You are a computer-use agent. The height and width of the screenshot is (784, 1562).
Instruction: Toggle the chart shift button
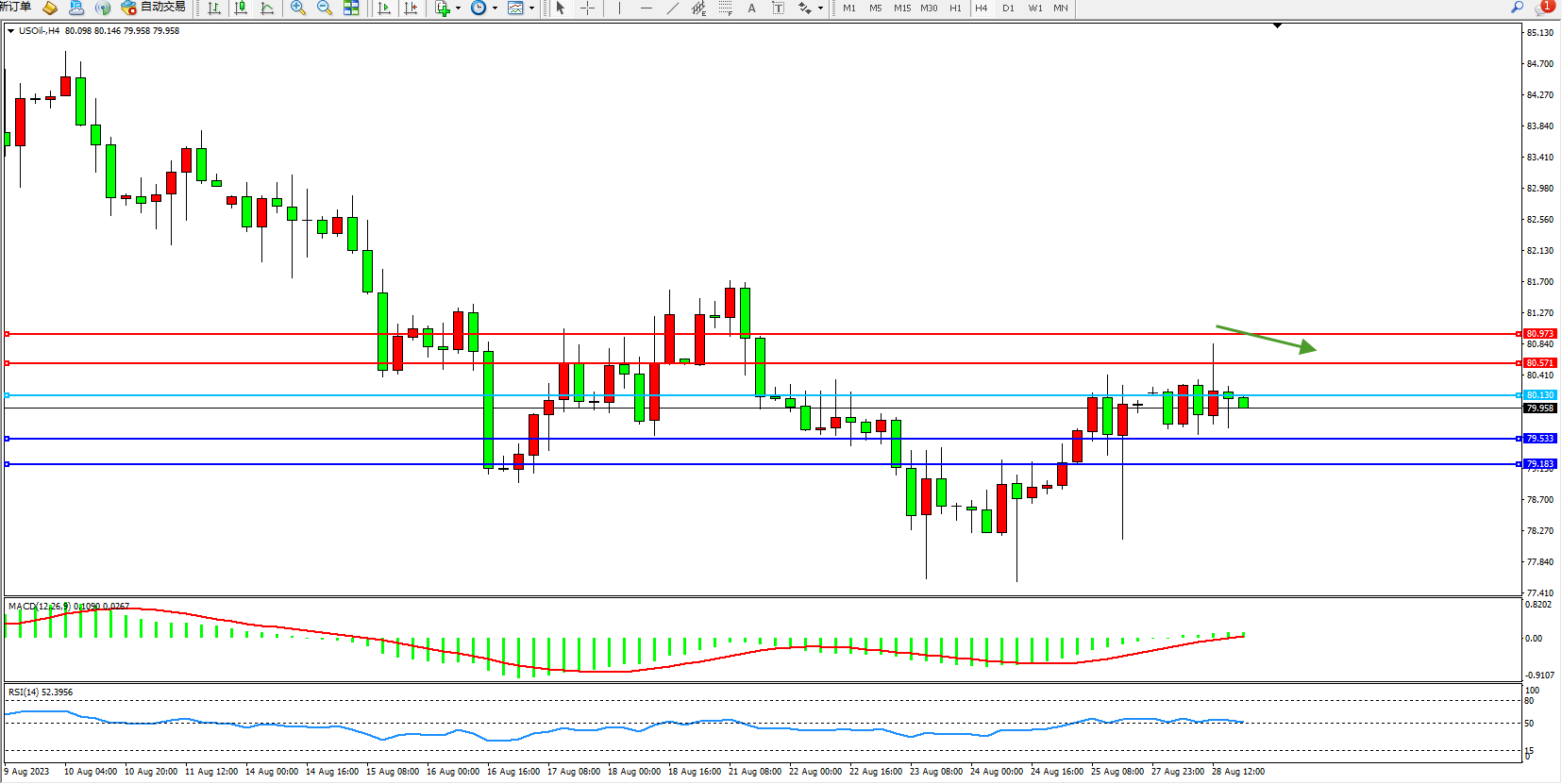click(411, 8)
